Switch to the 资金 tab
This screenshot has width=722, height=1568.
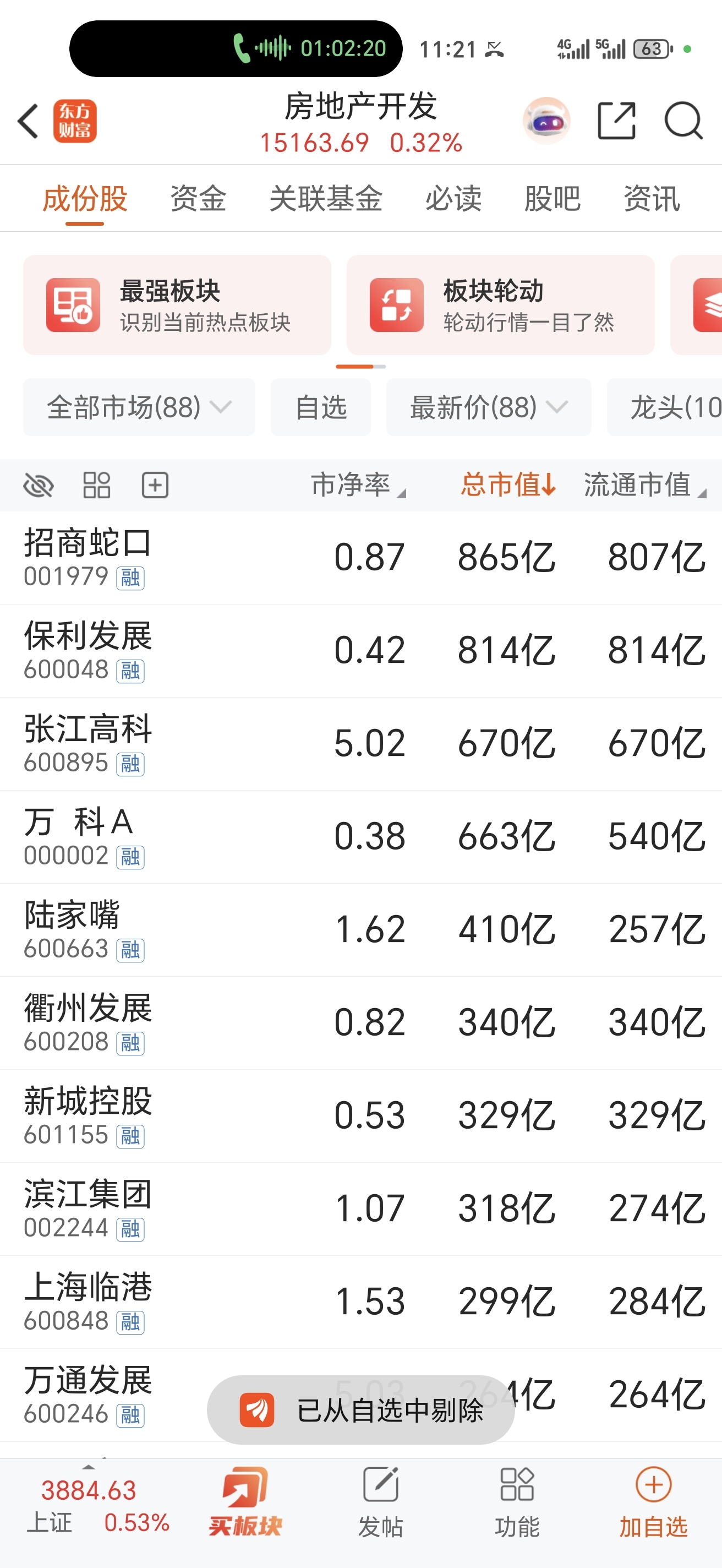198,199
